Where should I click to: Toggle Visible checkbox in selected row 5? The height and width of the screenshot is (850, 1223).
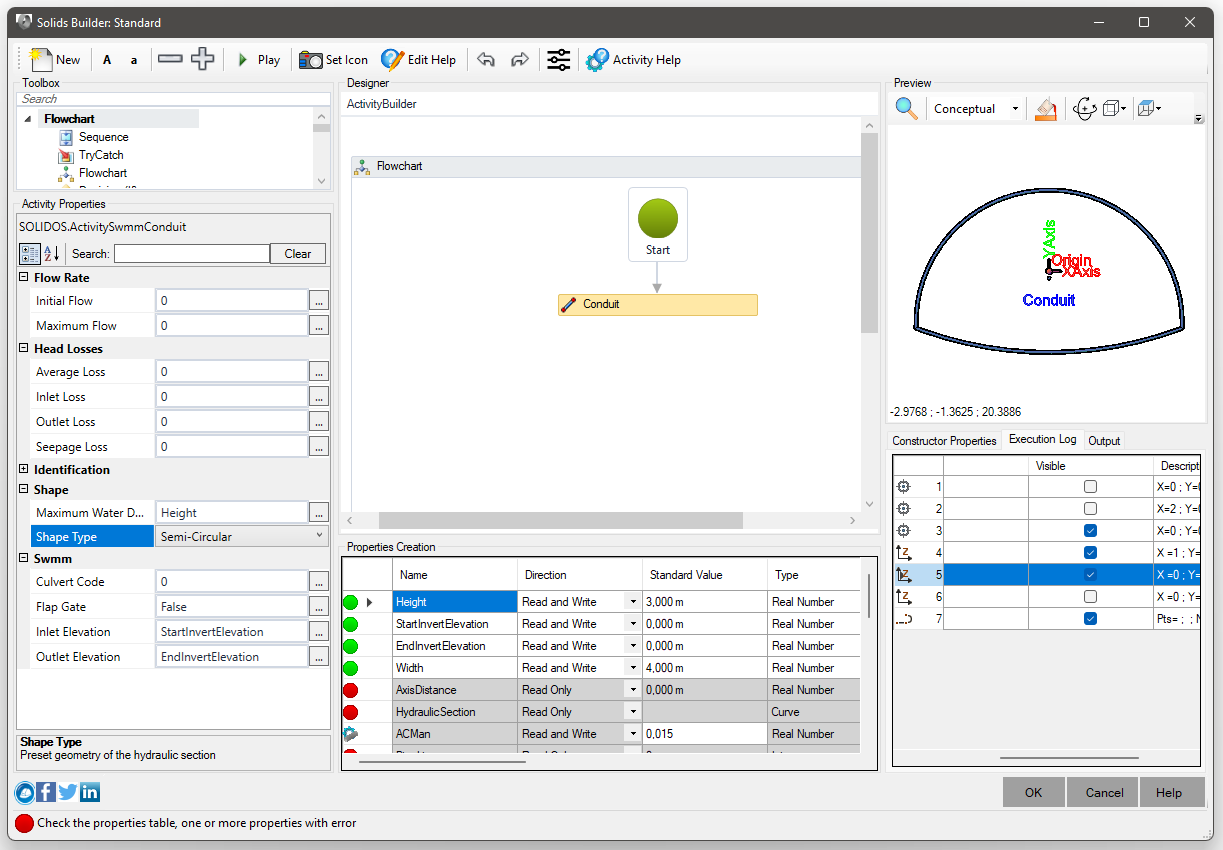pos(1090,575)
